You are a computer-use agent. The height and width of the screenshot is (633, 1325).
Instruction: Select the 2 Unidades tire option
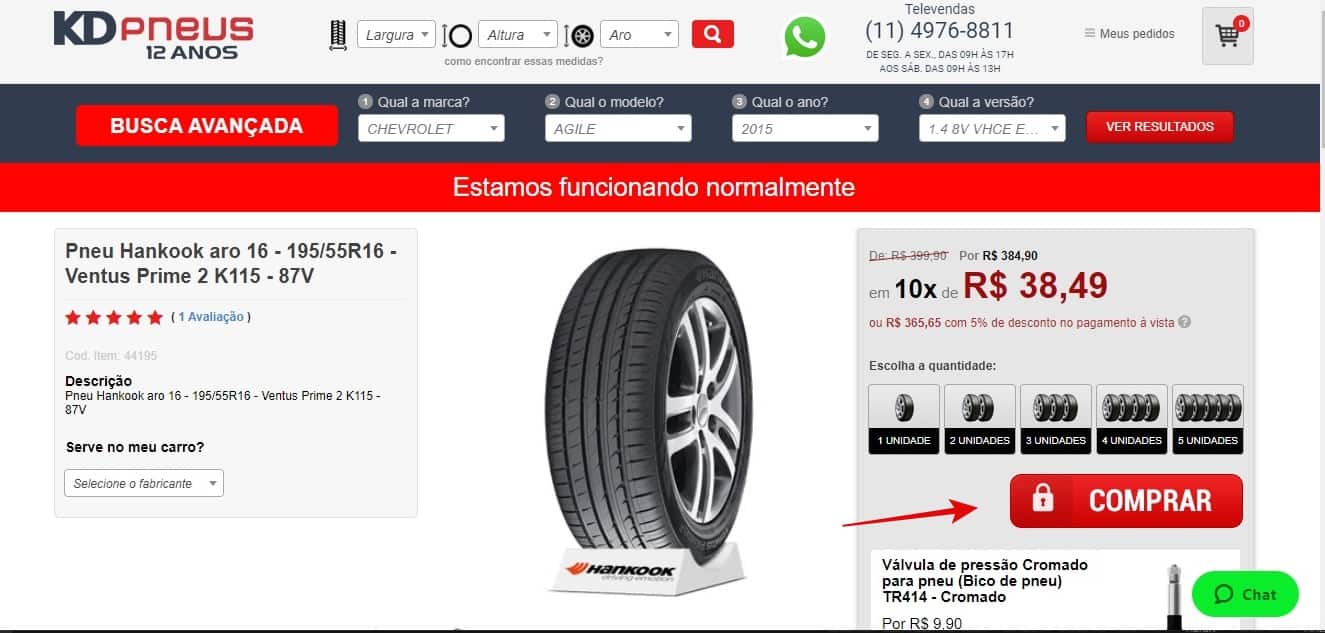(x=980, y=419)
